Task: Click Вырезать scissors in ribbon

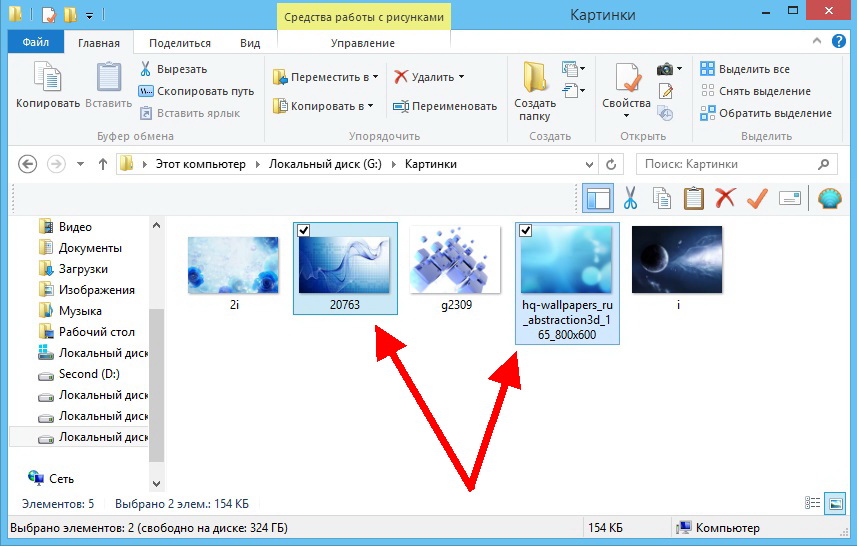Action: pyautogui.click(x=145, y=69)
